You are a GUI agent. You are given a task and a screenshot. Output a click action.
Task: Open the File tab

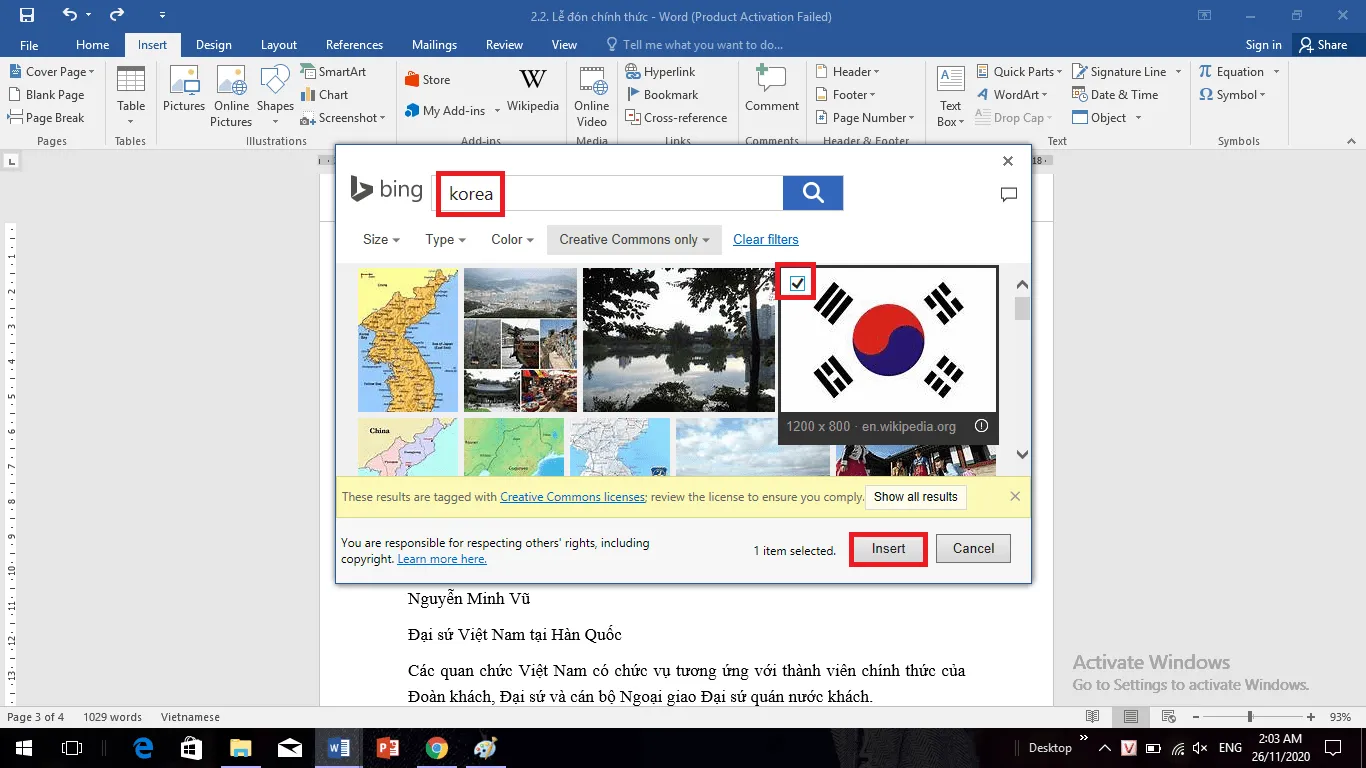[29, 45]
